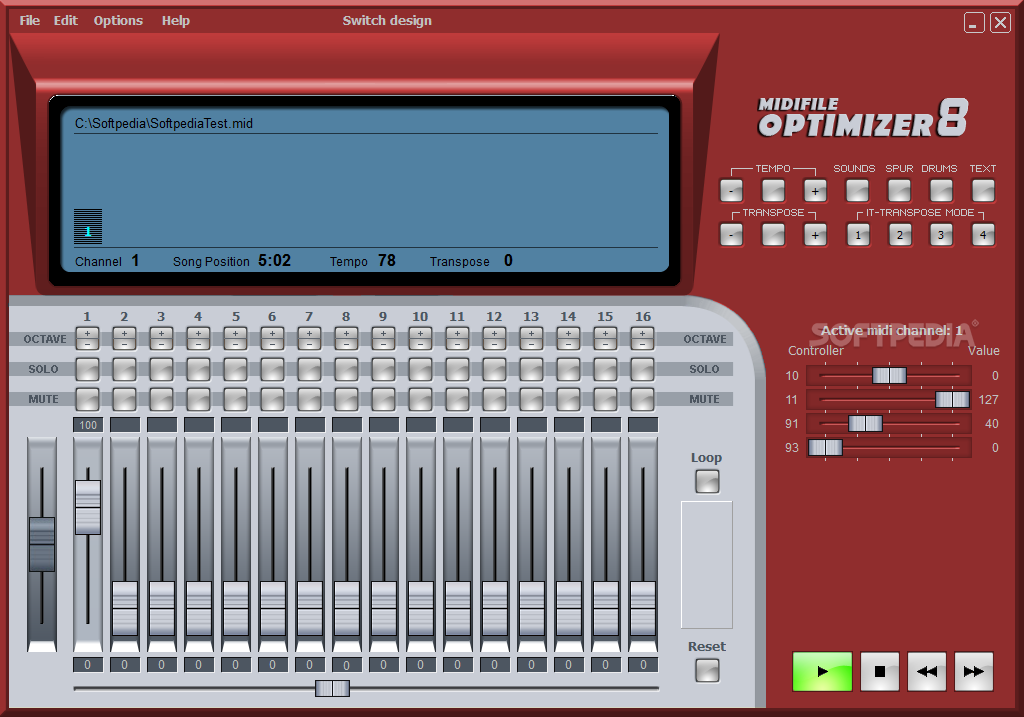Viewport: 1024px width, 717px height.
Task: Click the octave stepper for channel 11
Action: pos(458,339)
